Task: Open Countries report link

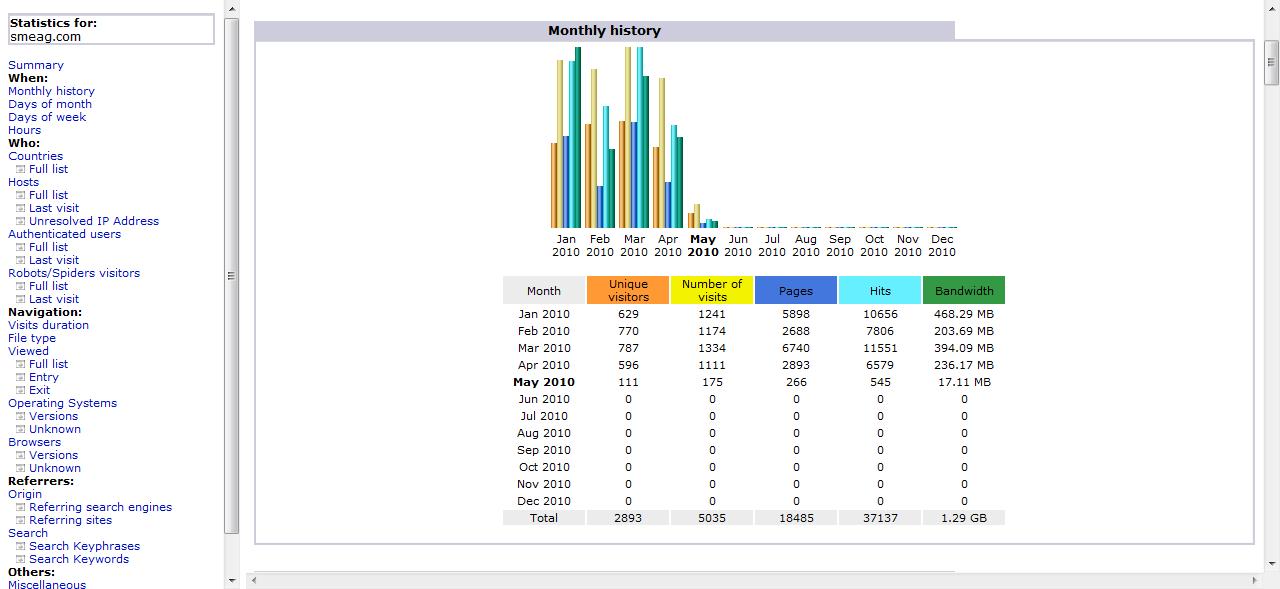Action: pos(35,156)
